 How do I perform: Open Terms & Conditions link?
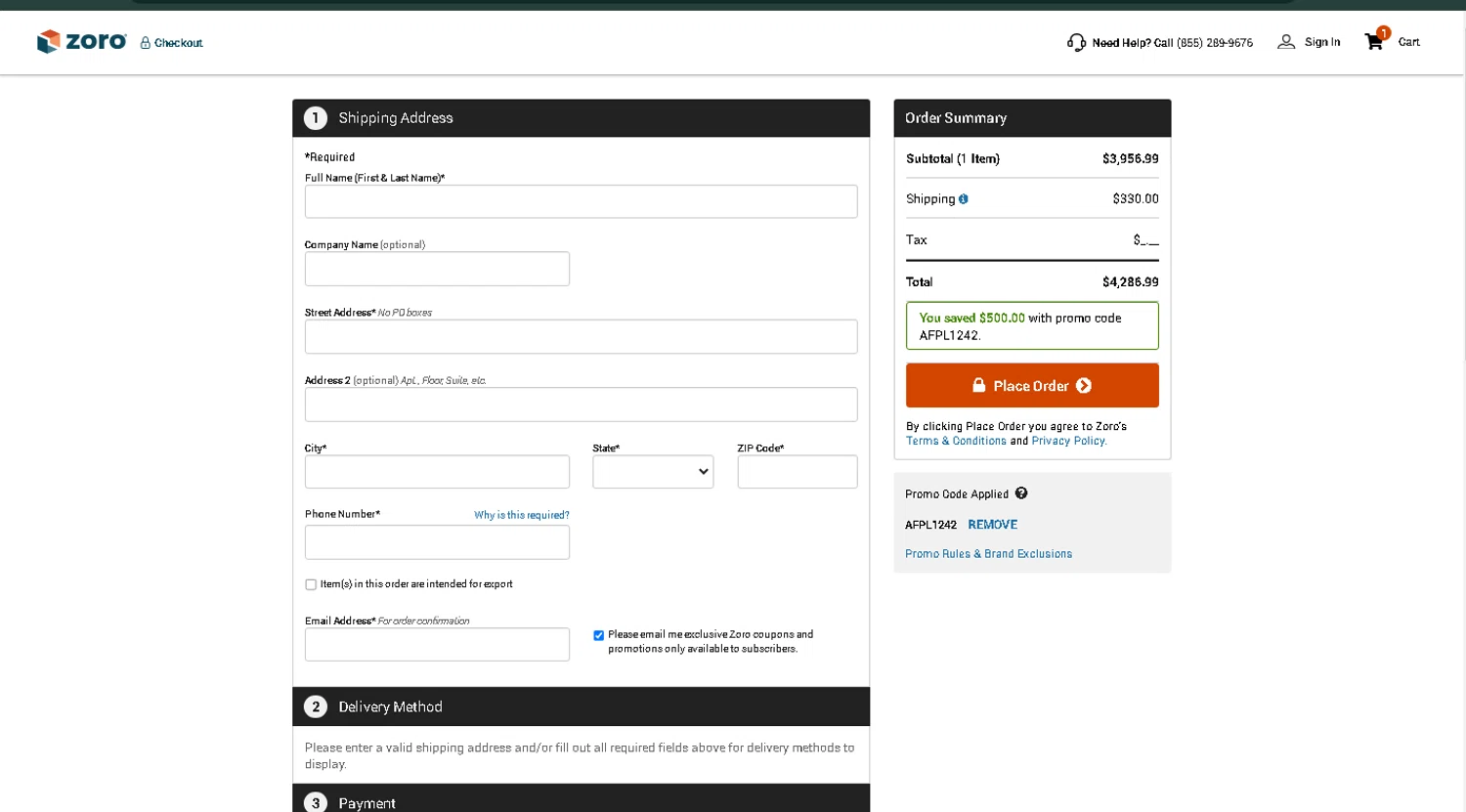tap(956, 441)
